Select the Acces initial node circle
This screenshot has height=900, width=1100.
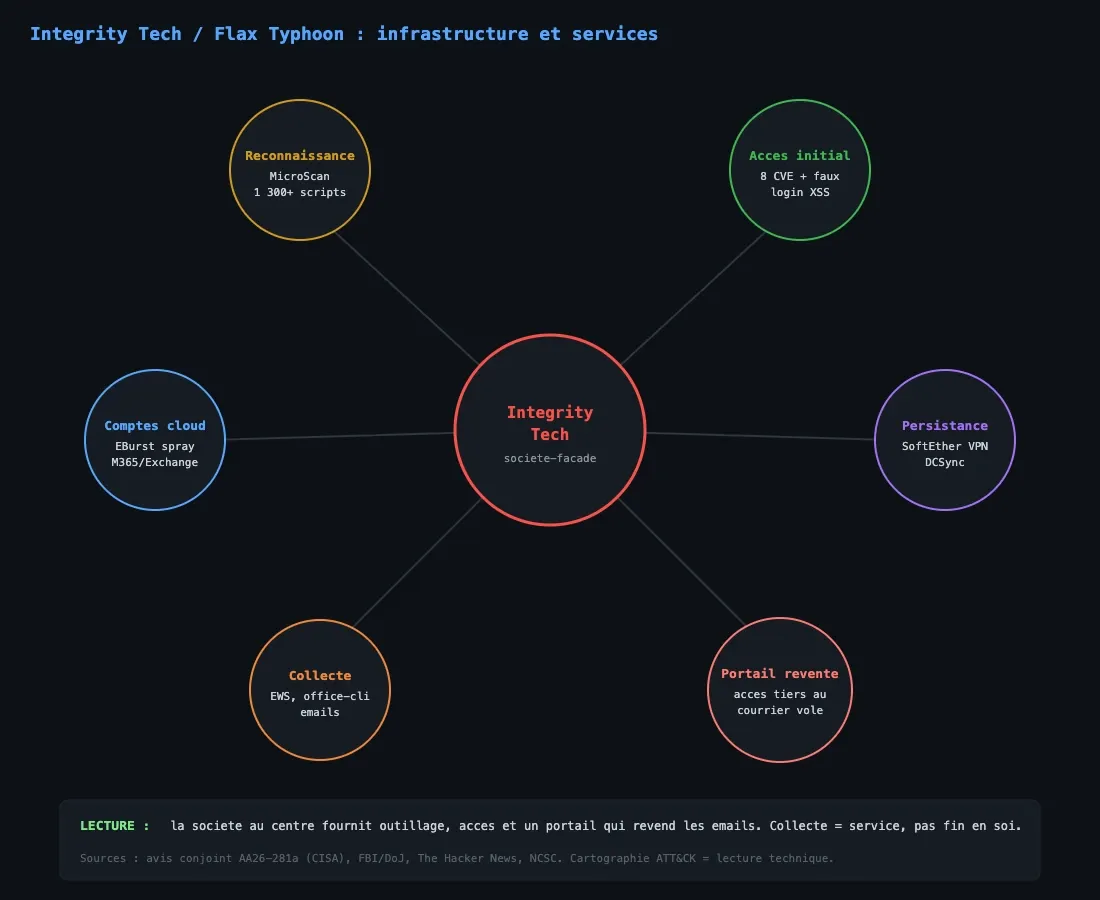800,170
